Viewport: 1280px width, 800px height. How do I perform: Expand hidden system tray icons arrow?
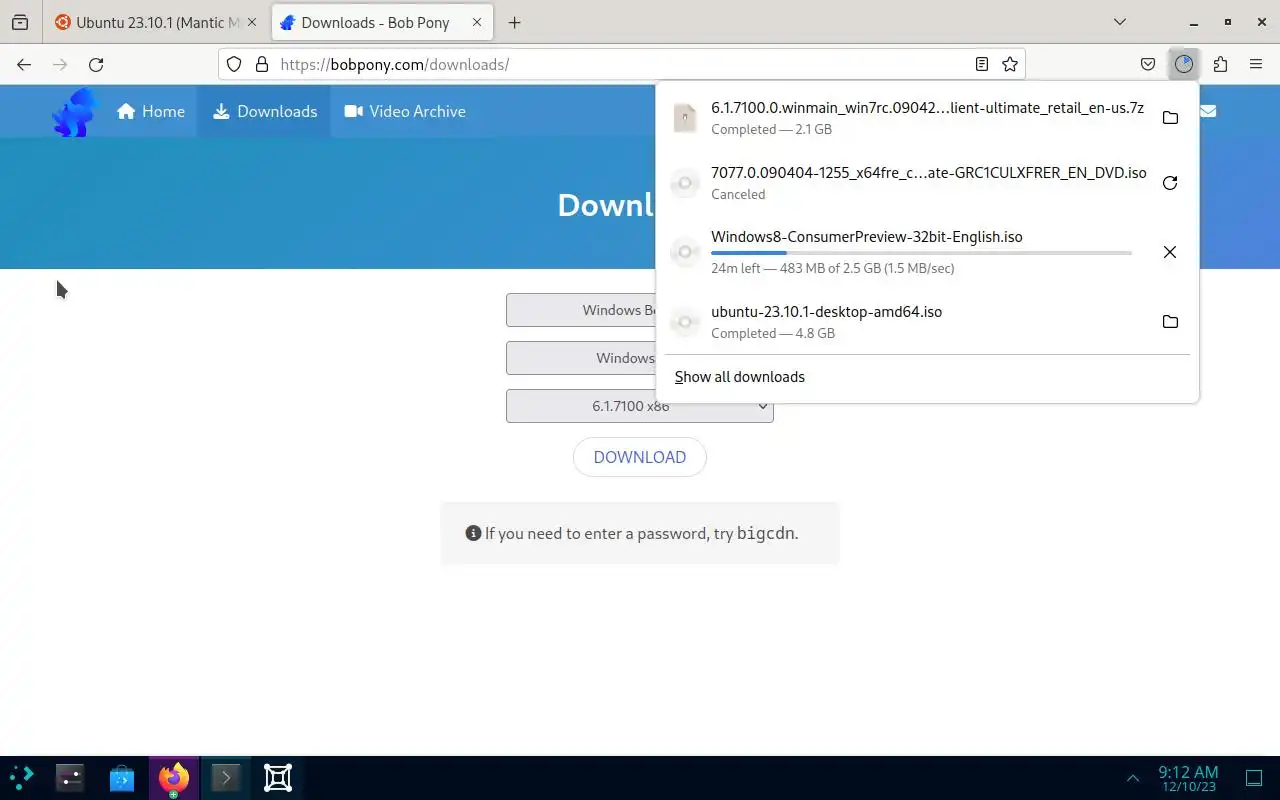[x=1133, y=778]
